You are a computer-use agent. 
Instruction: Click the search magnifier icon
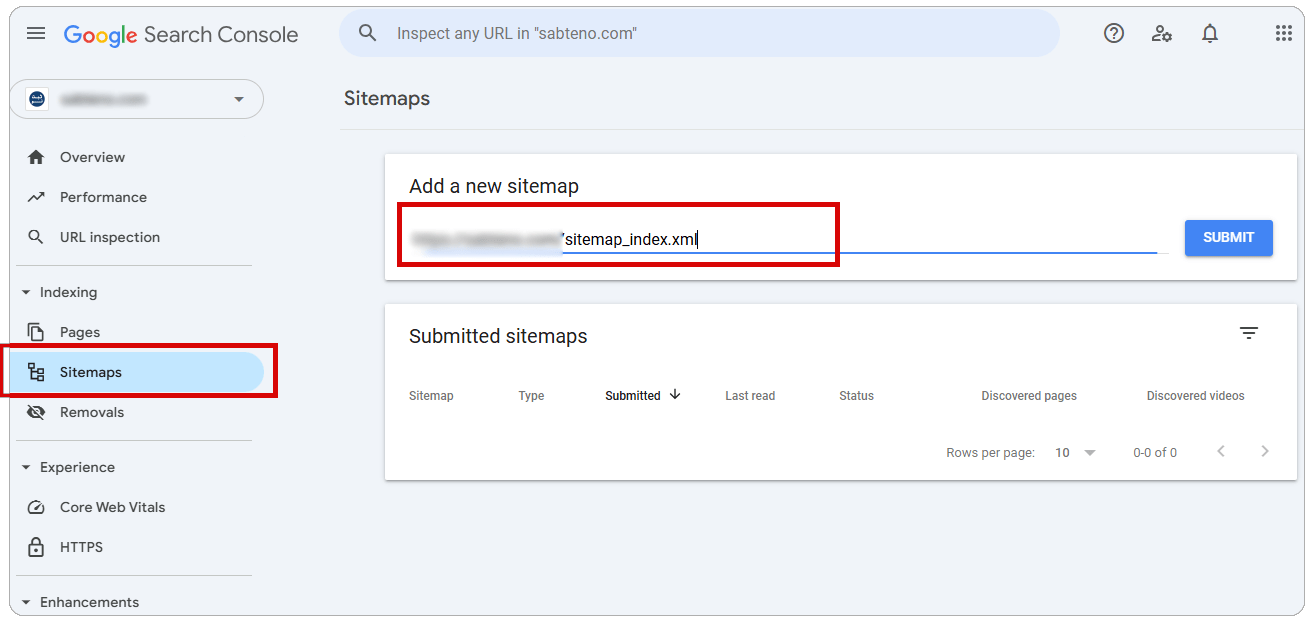[x=368, y=34]
